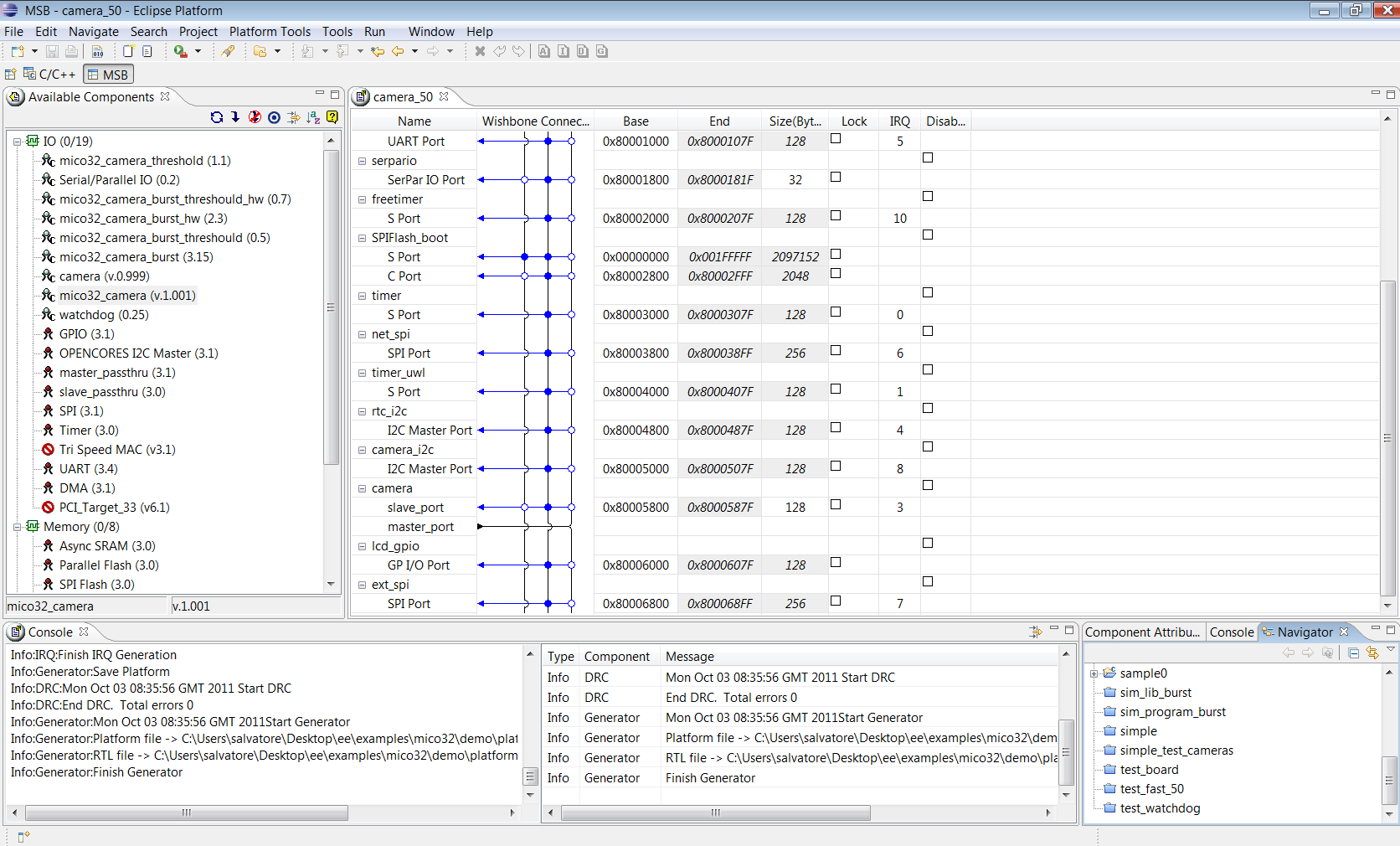
Task: Click the message table horizontal scrollbar
Action: pyautogui.click(x=716, y=812)
